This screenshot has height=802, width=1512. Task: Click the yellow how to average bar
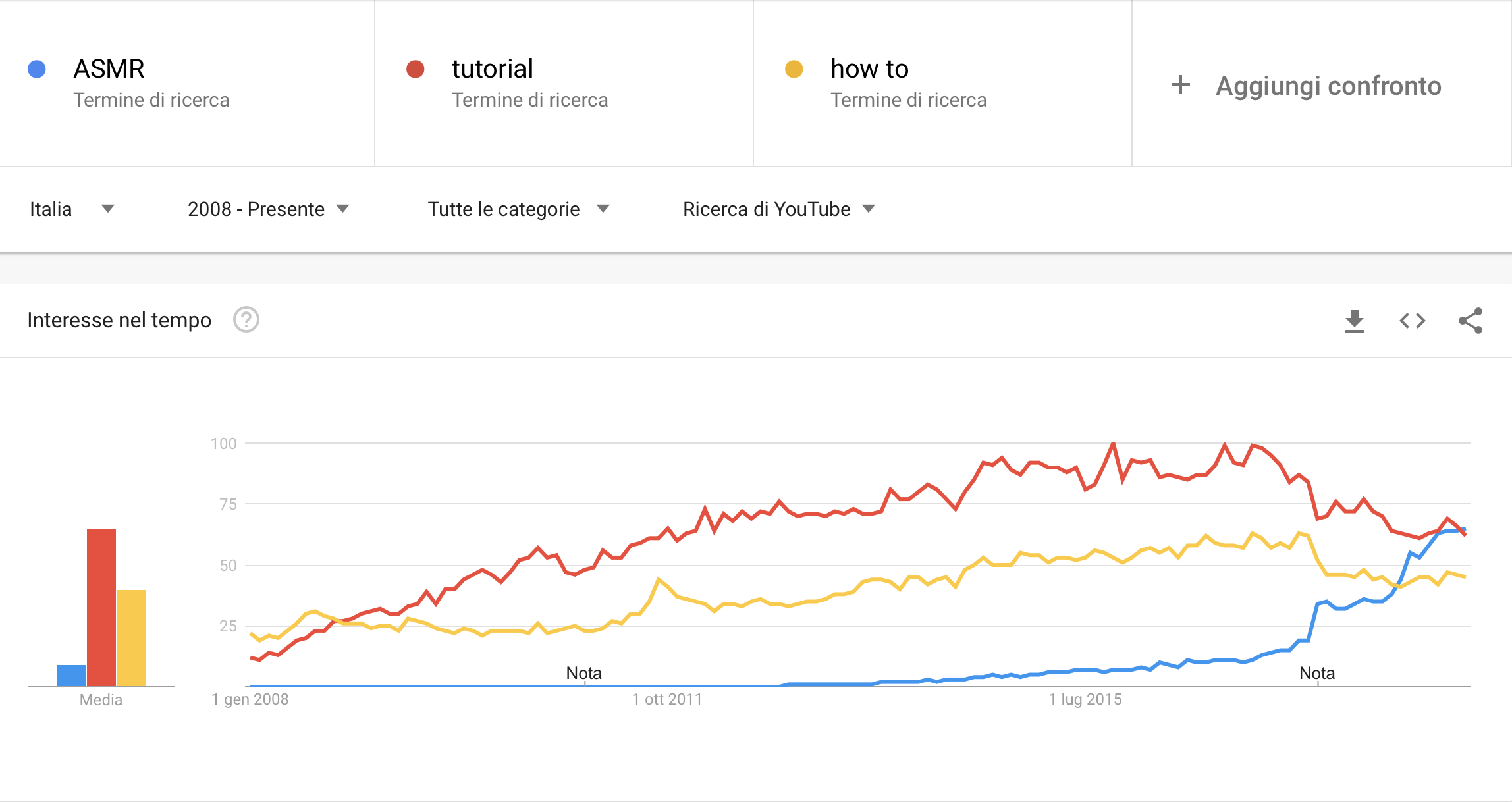click(x=132, y=638)
